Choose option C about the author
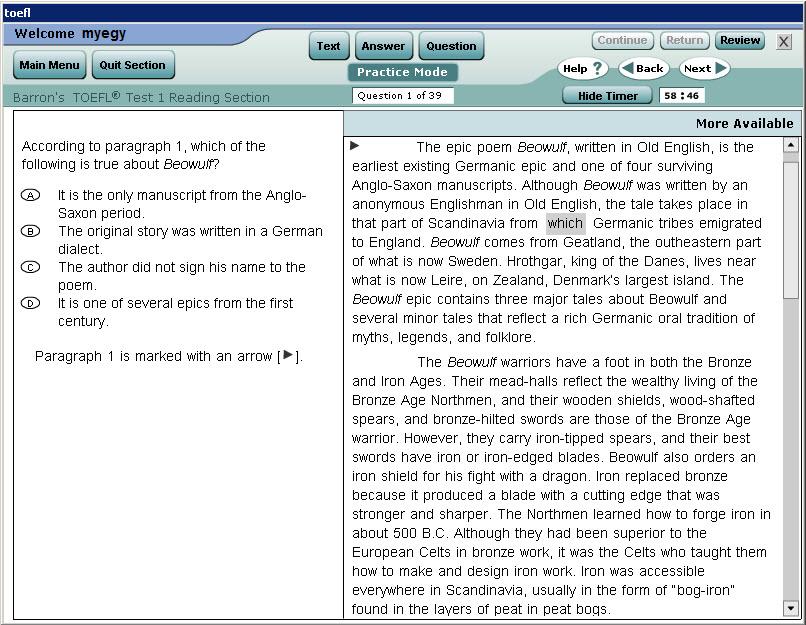Image resolution: width=806 pixels, height=625 pixels. (x=31, y=267)
